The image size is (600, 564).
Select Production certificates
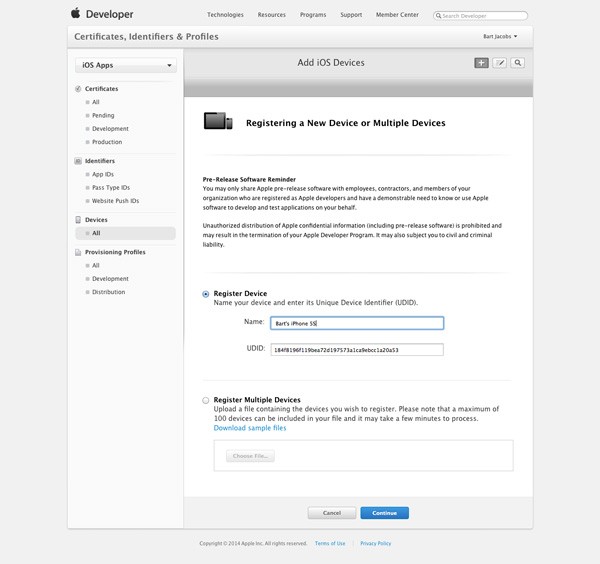pos(107,142)
